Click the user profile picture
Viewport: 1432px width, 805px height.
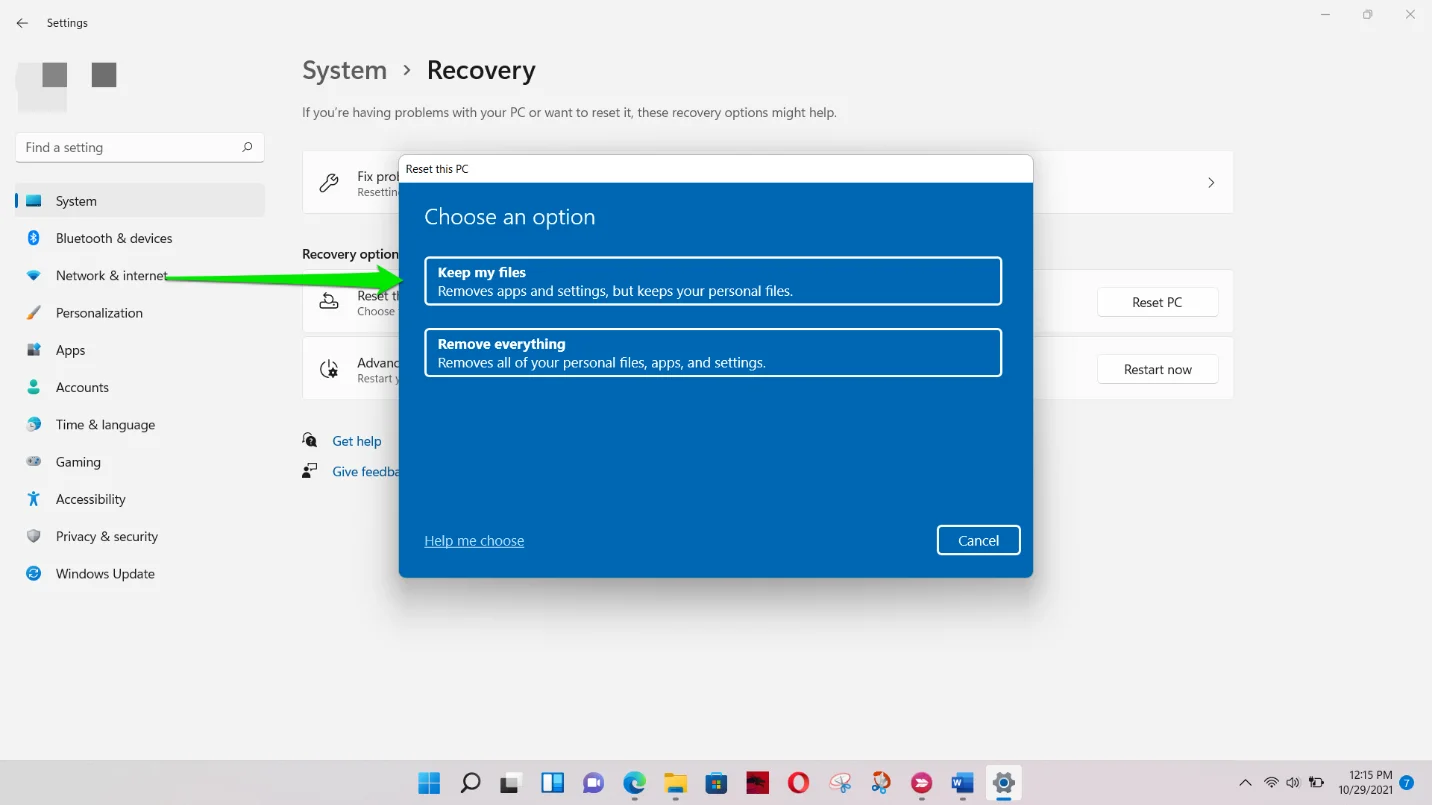[x=42, y=85]
